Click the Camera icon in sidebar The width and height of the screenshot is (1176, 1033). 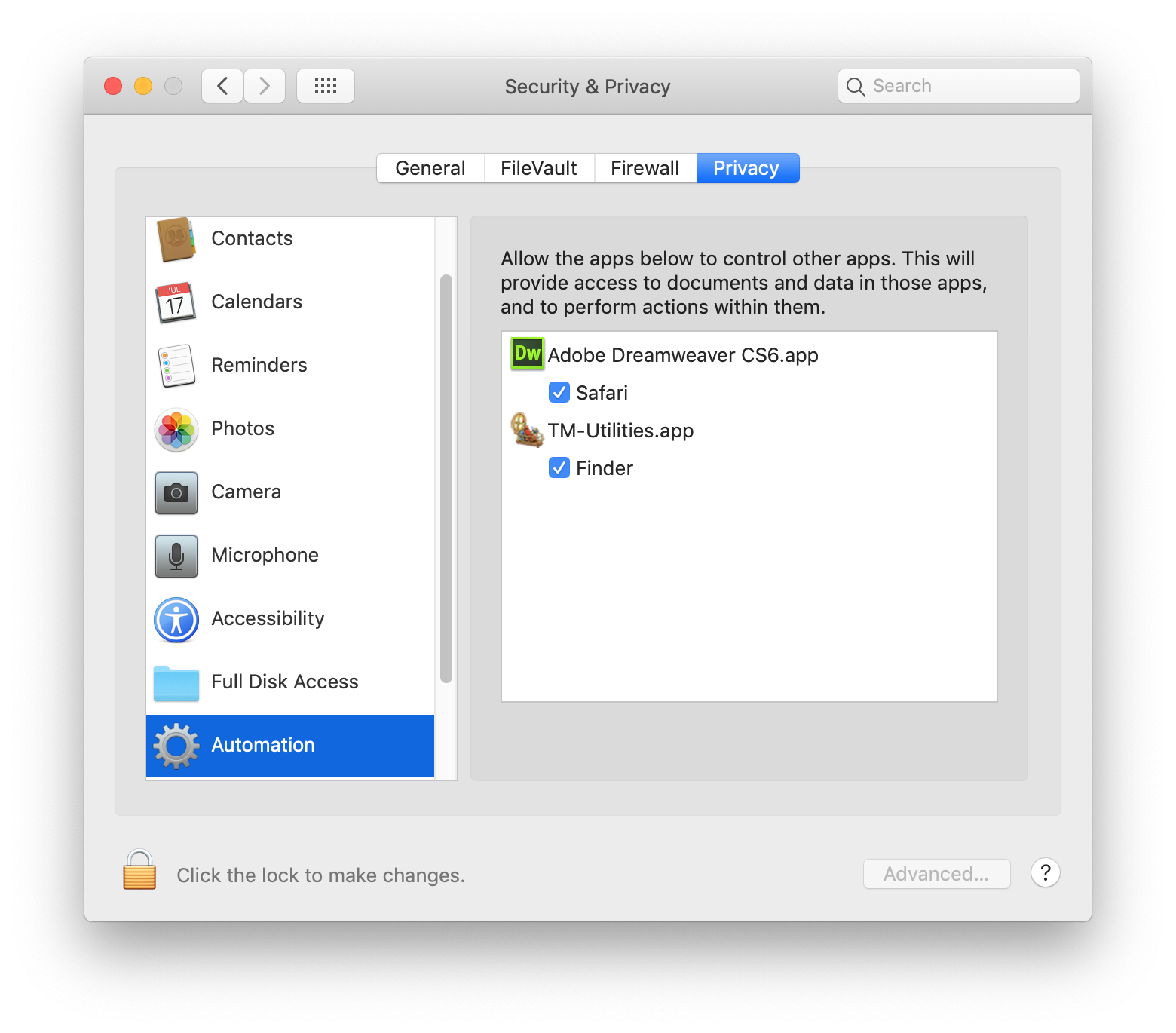(176, 493)
